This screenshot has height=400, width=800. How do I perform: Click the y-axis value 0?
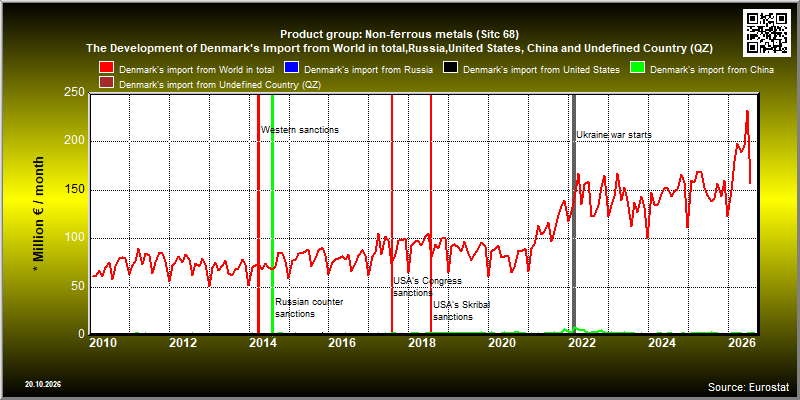(x=82, y=334)
